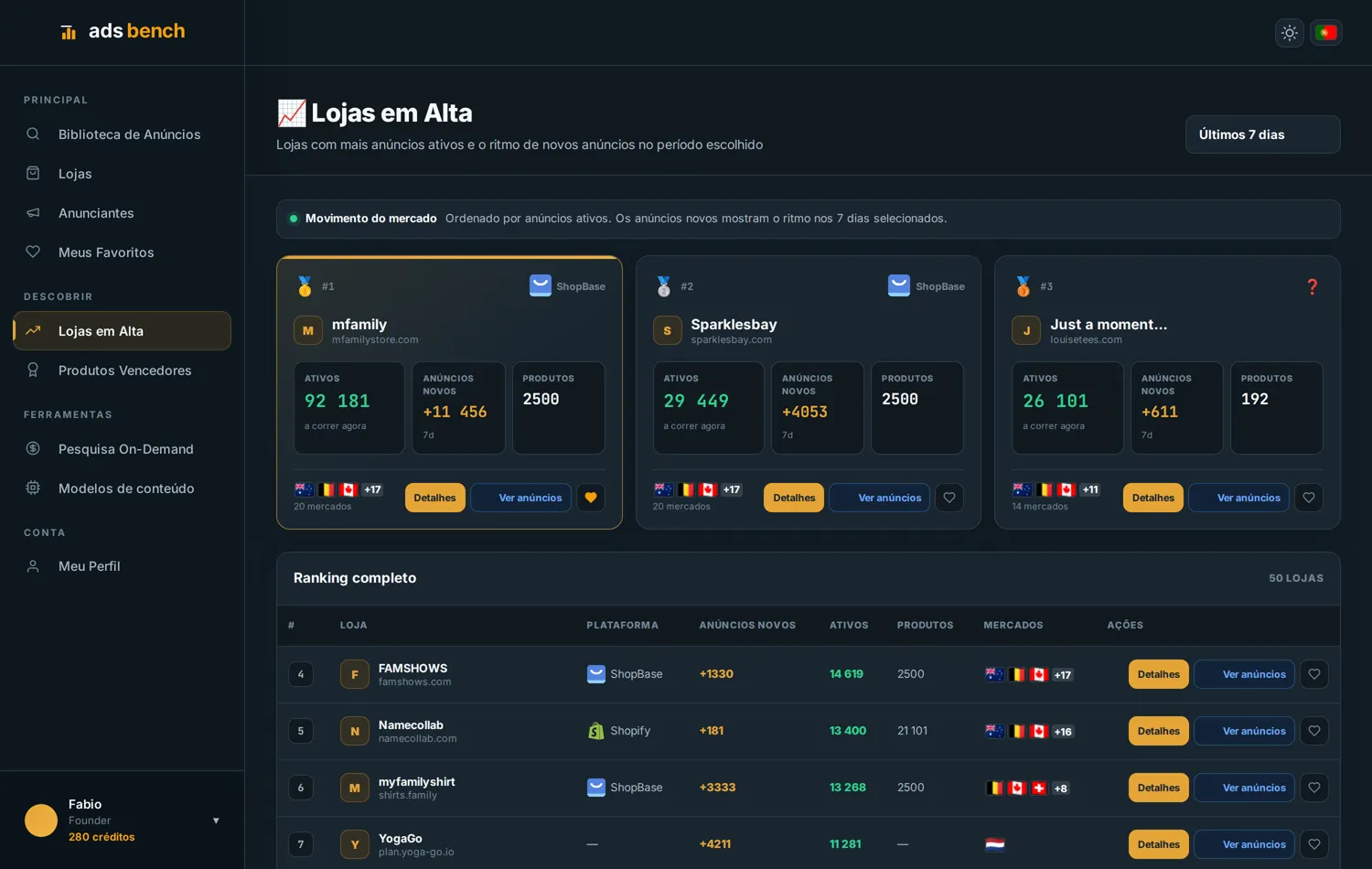Image resolution: width=1372 pixels, height=869 pixels.
Task: Click the megaphone icon beside Anunciantes
Action: pyautogui.click(x=33, y=213)
